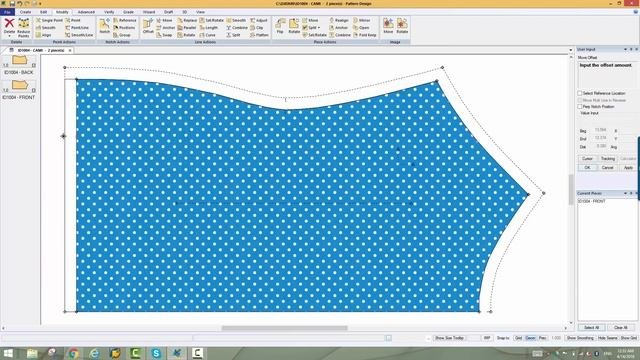Screen dimensions: 640x360
Task: Select the ID1004 - BACK piece thumbnail
Action: [x=19, y=61]
